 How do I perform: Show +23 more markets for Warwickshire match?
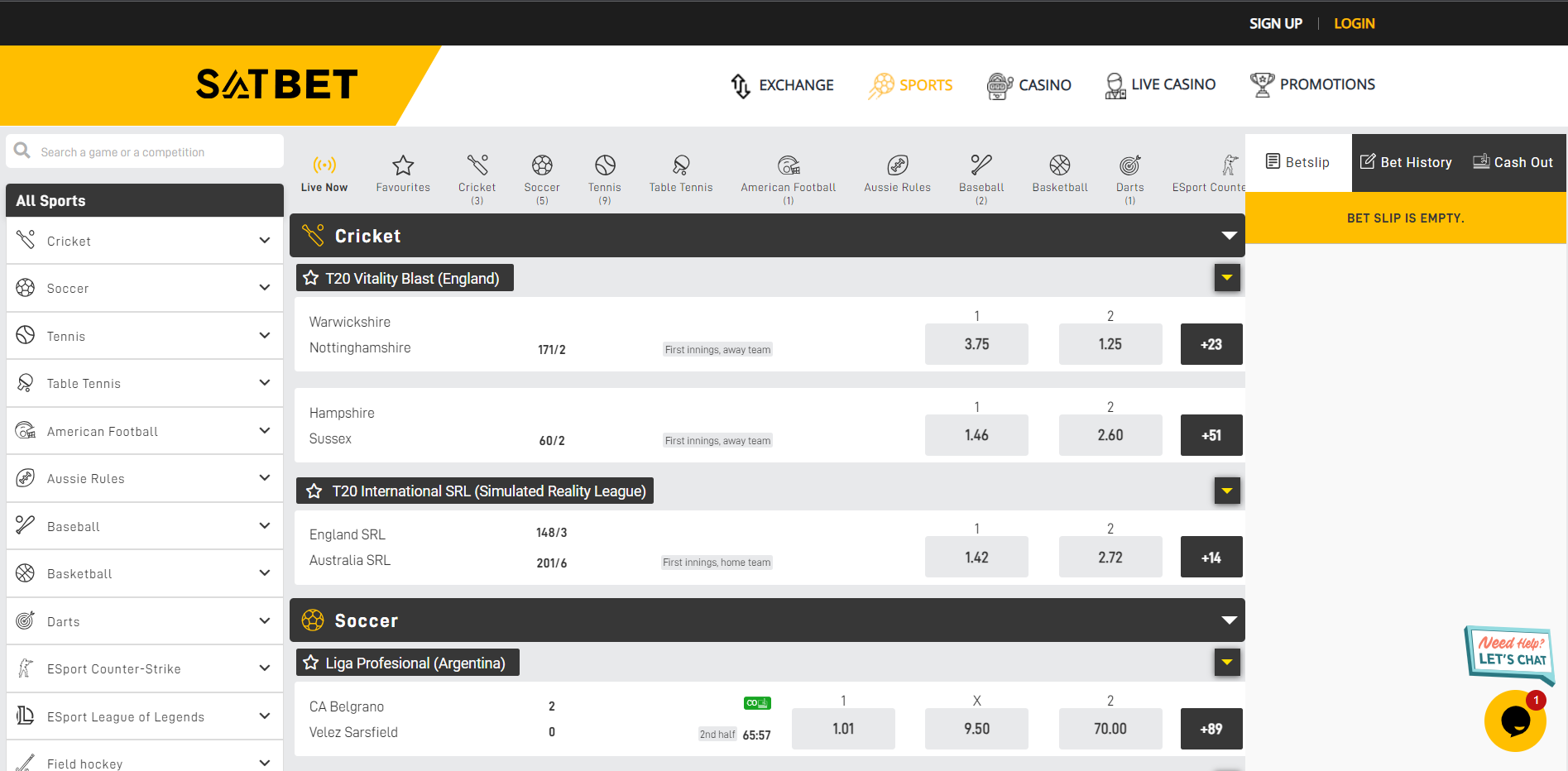coord(1211,344)
